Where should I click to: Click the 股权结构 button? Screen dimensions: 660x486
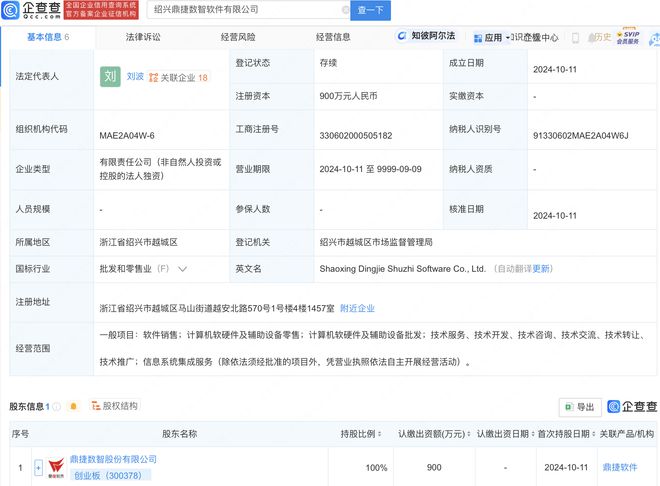click(115, 406)
